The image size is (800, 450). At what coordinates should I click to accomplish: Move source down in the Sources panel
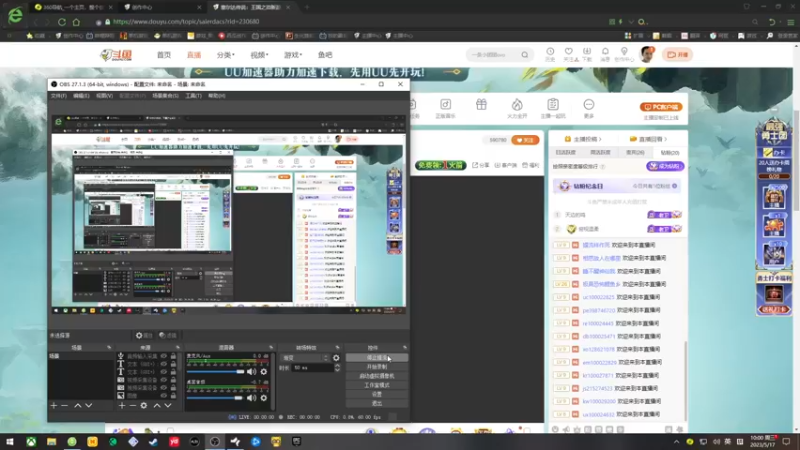[x=168, y=406]
